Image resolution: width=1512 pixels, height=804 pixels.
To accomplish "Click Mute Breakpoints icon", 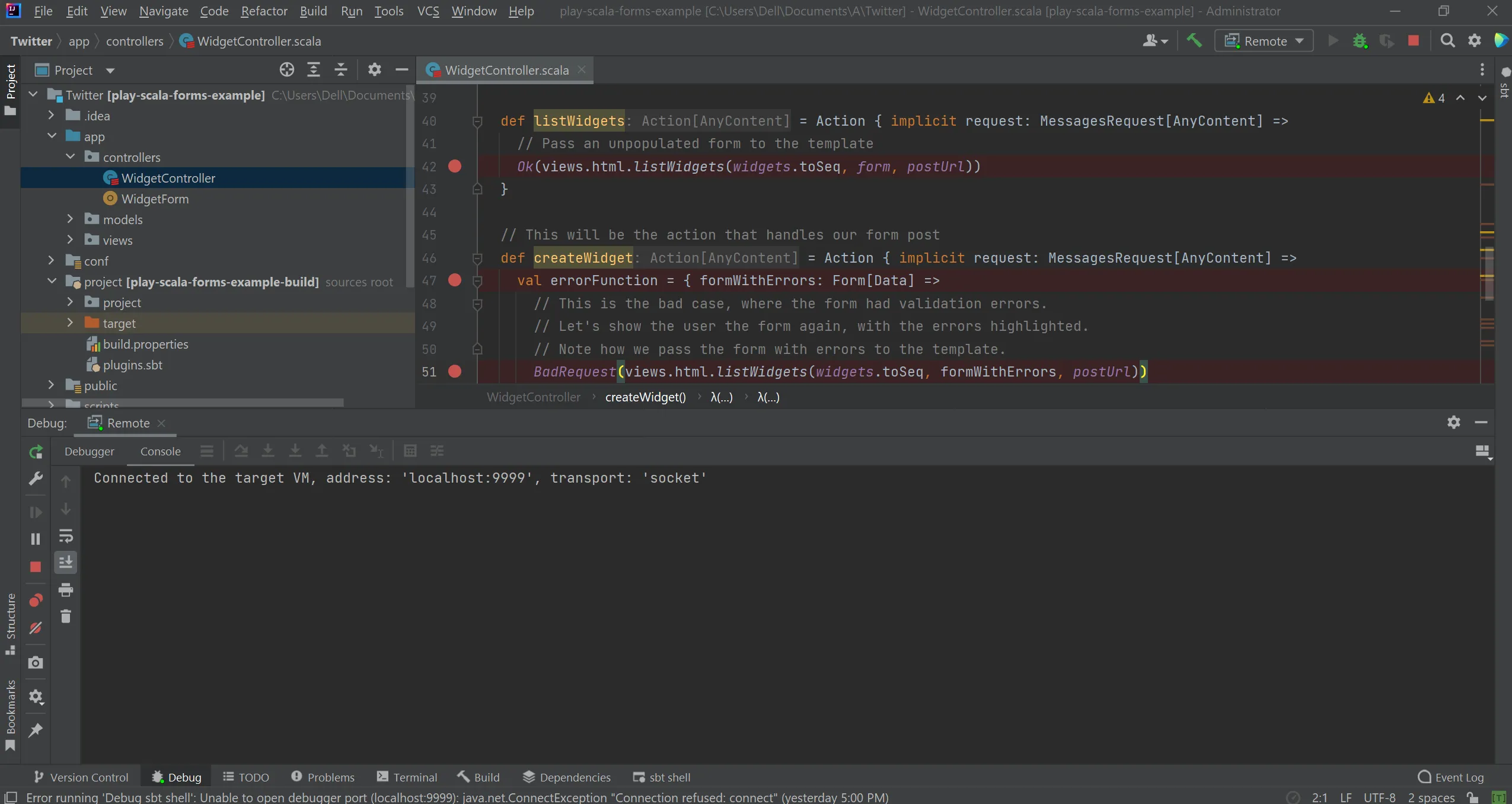I will pyautogui.click(x=36, y=628).
